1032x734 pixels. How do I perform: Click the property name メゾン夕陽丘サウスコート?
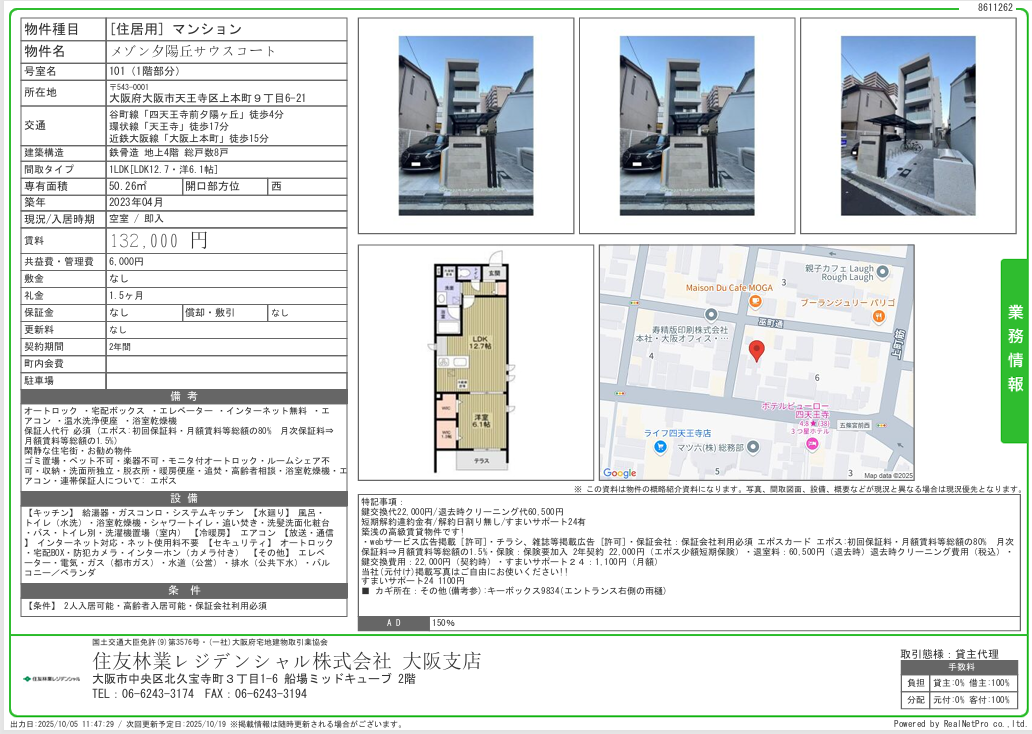[x=193, y=51]
